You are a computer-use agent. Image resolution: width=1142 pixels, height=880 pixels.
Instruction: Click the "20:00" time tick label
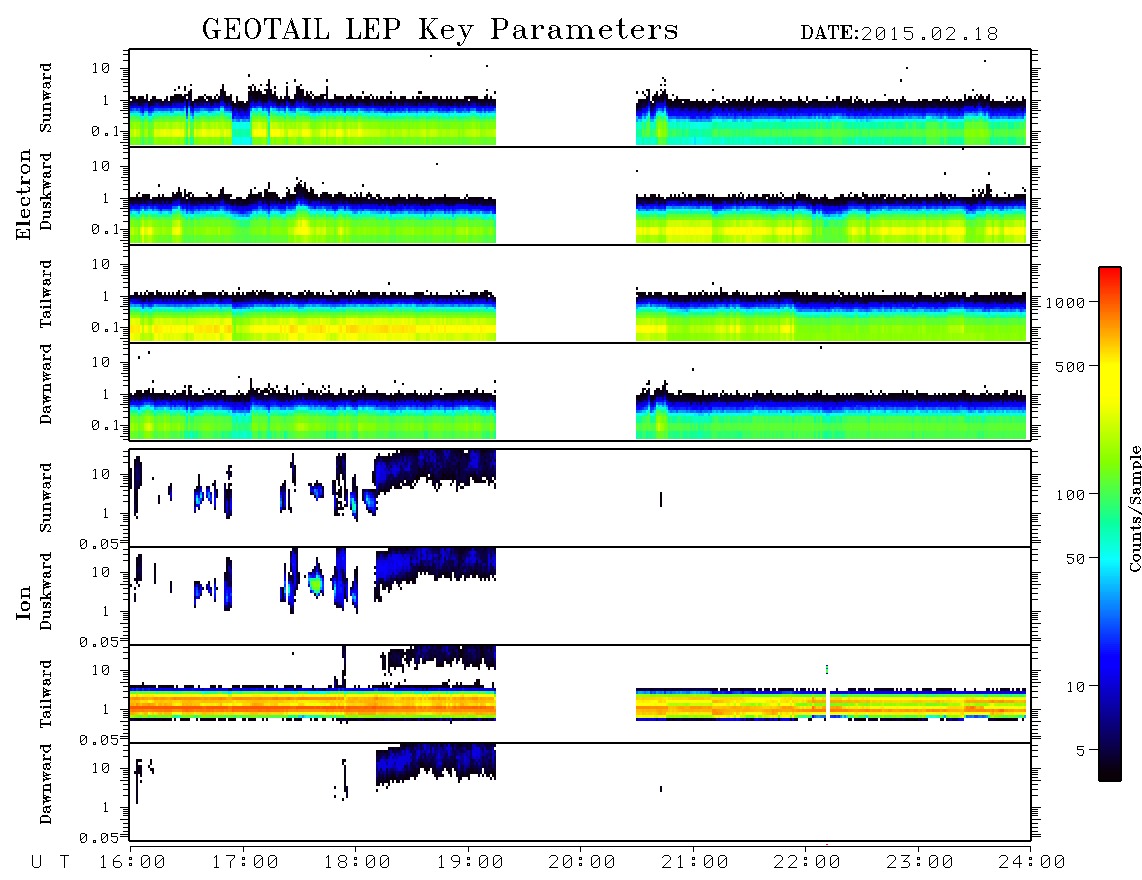(582, 863)
